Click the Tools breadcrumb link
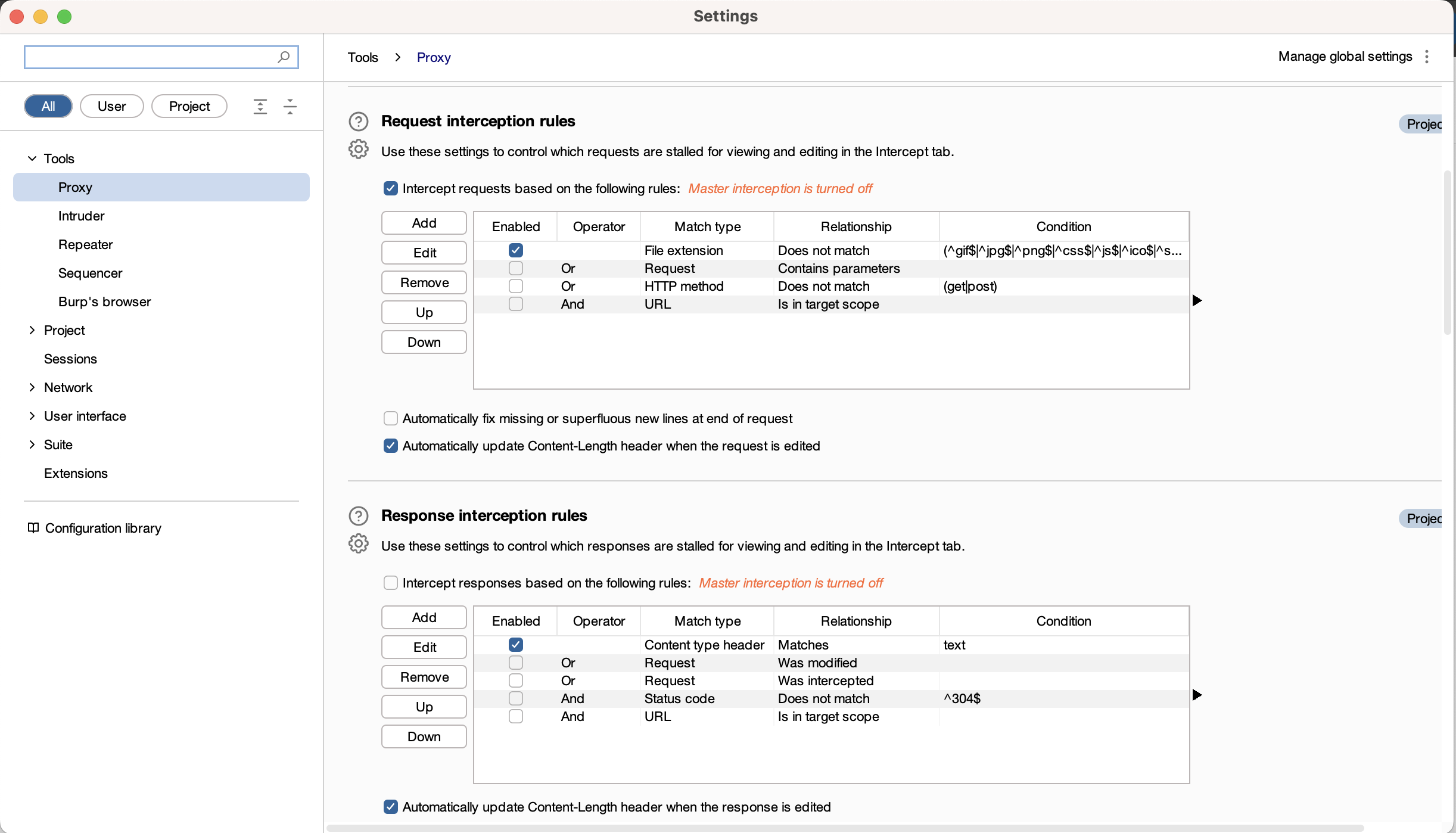Screen dimensions: 1456x833 pyautogui.click(x=363, y=57)
